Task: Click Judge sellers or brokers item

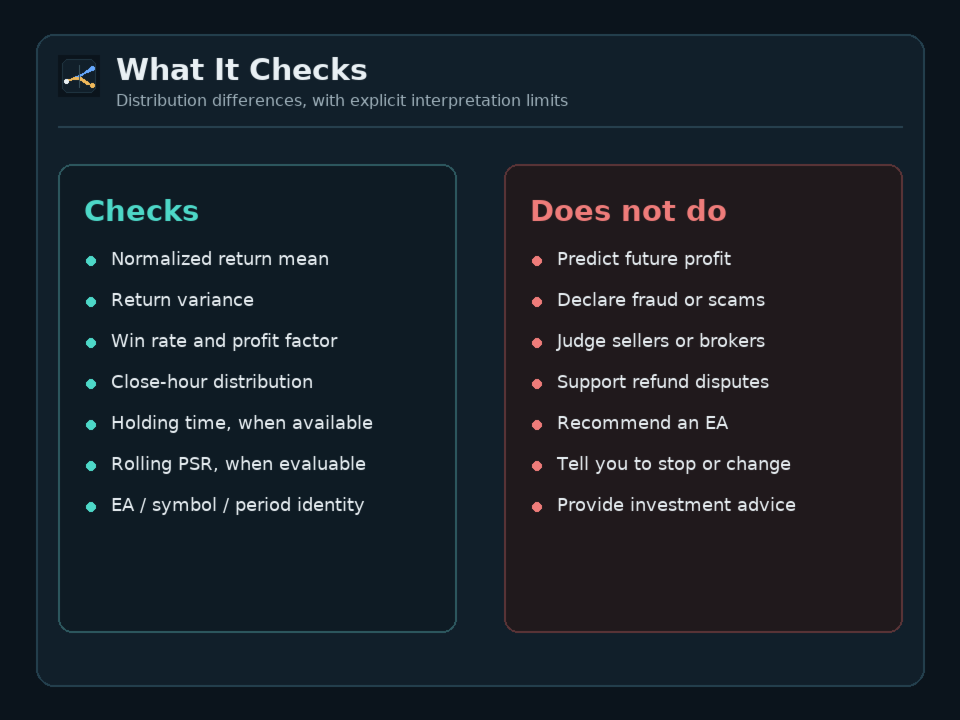Action: (x=661, y=341)
